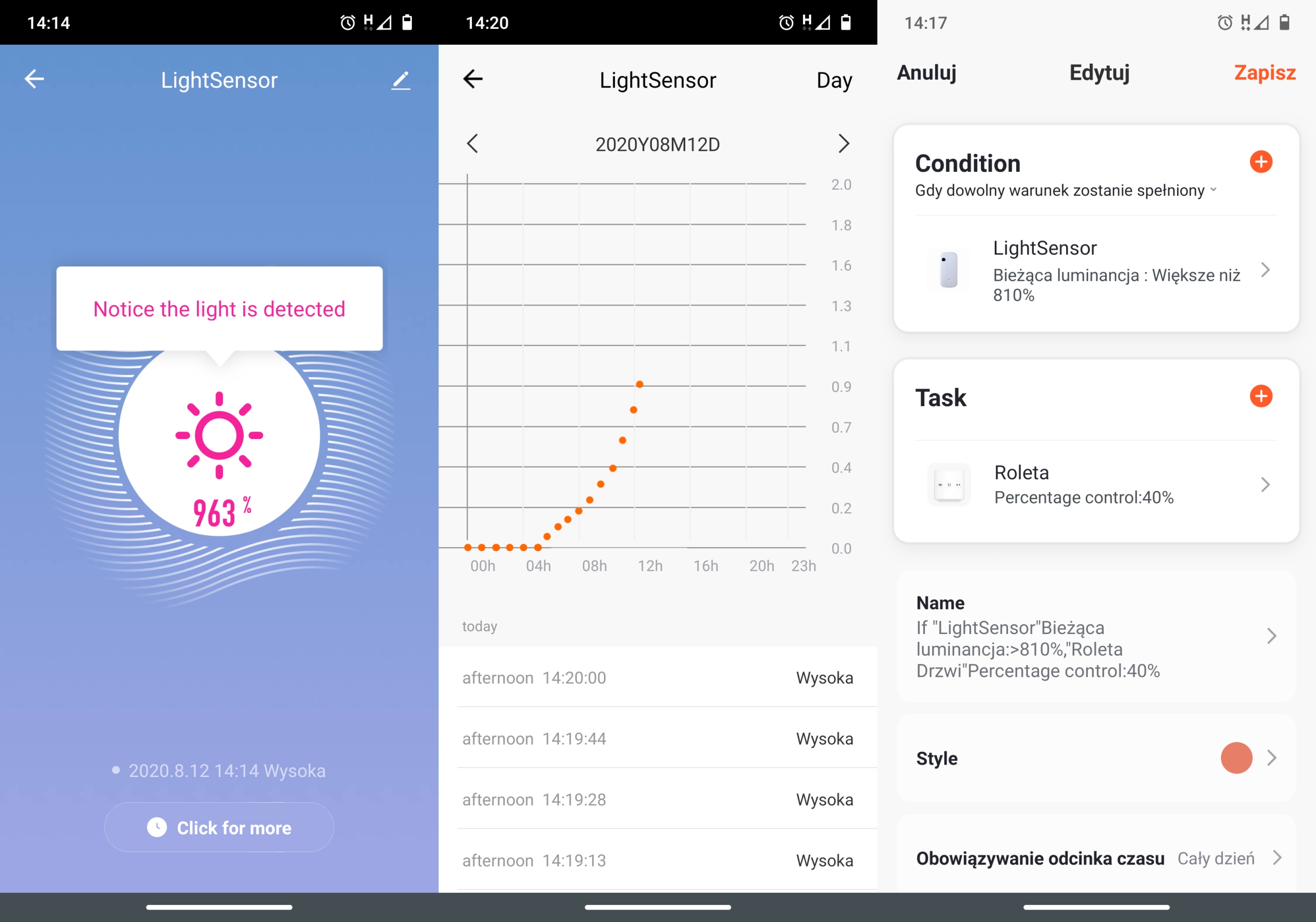Tap the back arrow on the chart screen
The height and width of the screenshot is (922, 1316).
click(473, 79)
